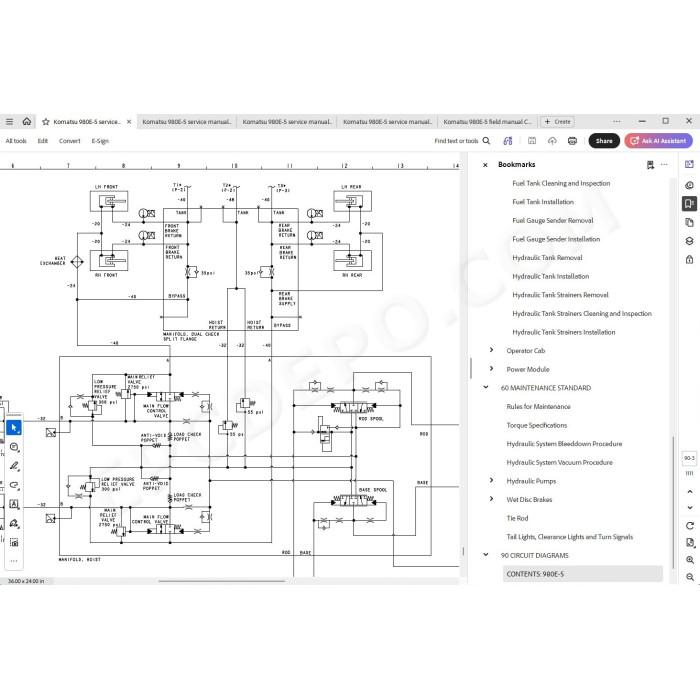
Task: Click the Find text or tools search field
Action: (x=462, y=141)
